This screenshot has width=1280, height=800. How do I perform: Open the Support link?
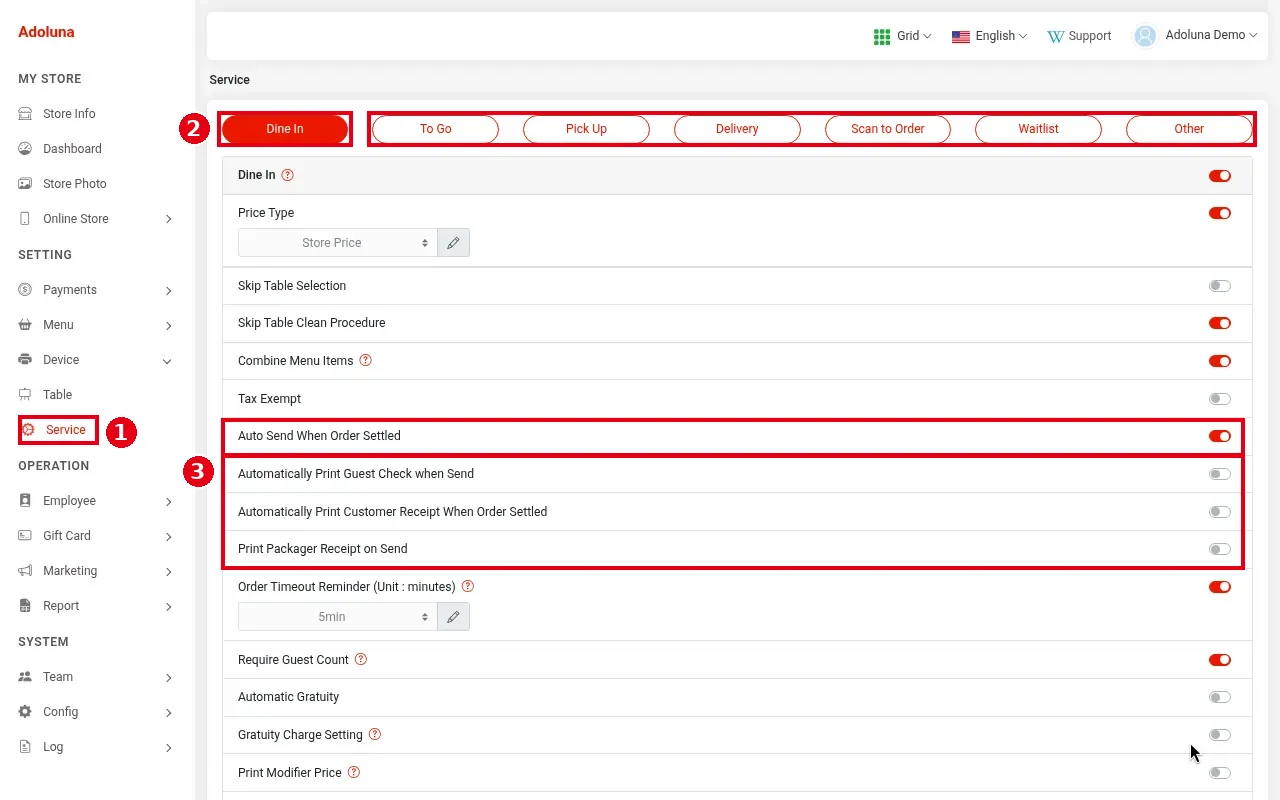tap(1079, 36)
